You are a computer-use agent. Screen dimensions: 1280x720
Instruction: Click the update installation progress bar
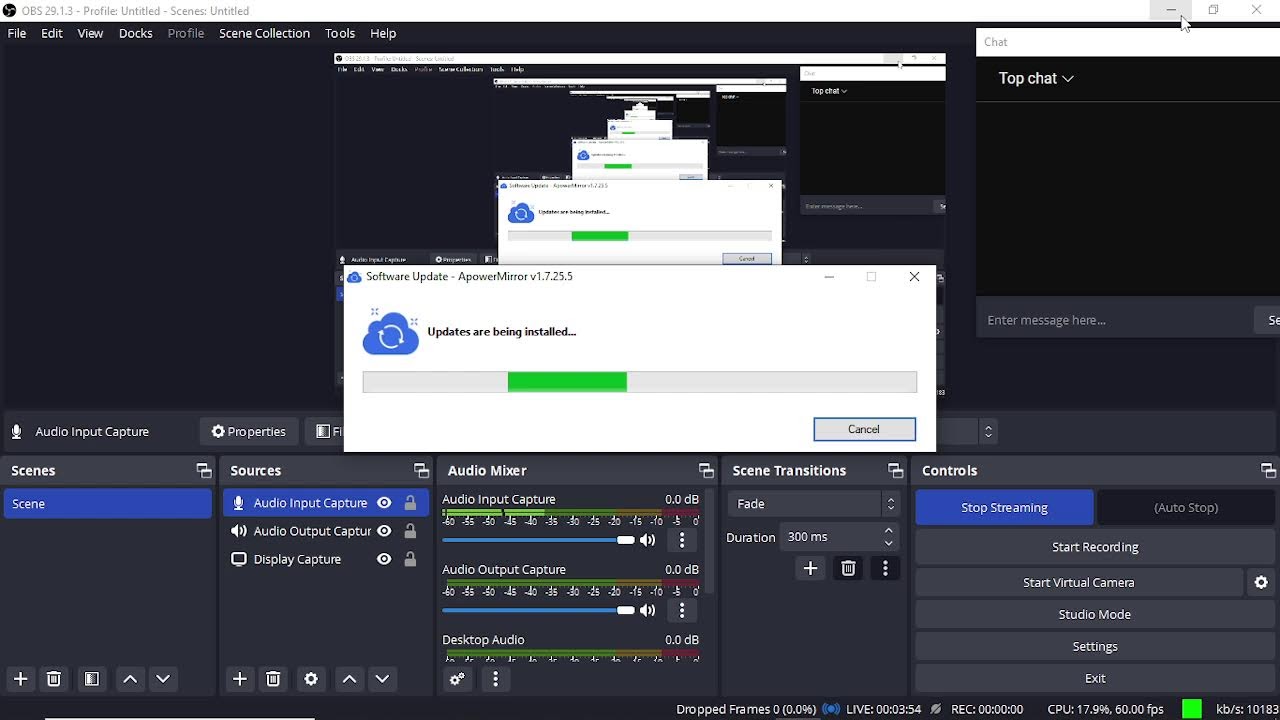[640, 381]
